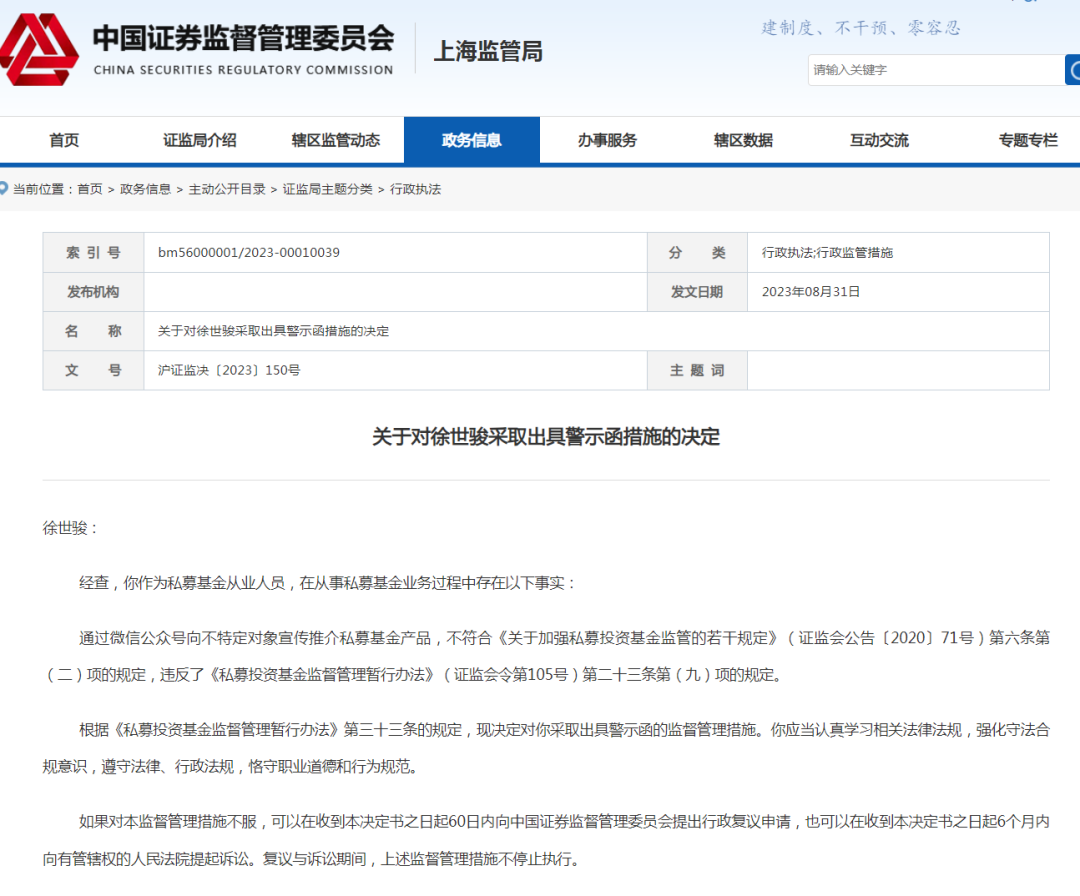Open the 办事服务 section
This screenshot has height=896, width=1080.
pyautogui.click(x=607, y=140)
